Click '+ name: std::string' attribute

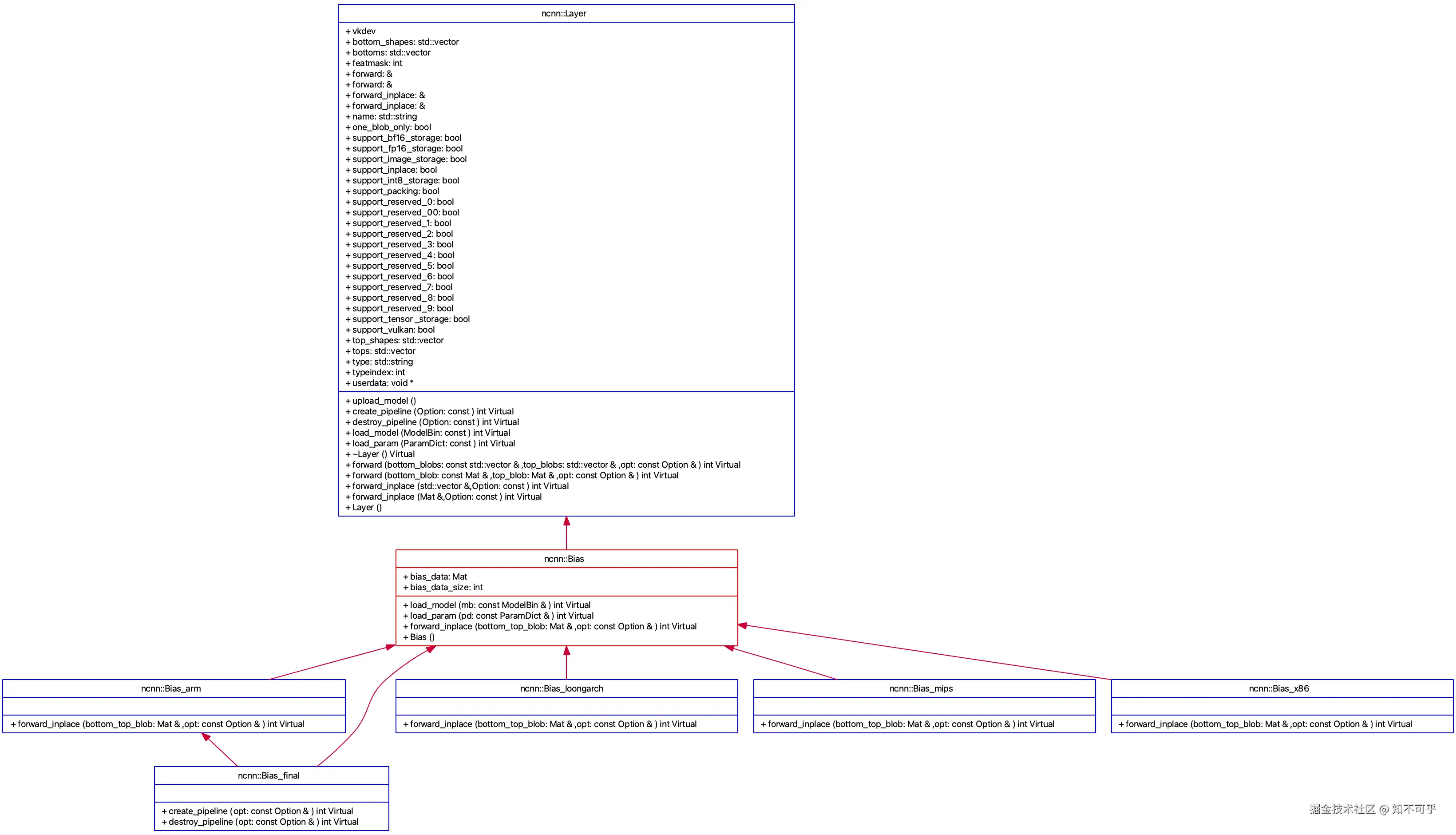(x=381, y=116)
